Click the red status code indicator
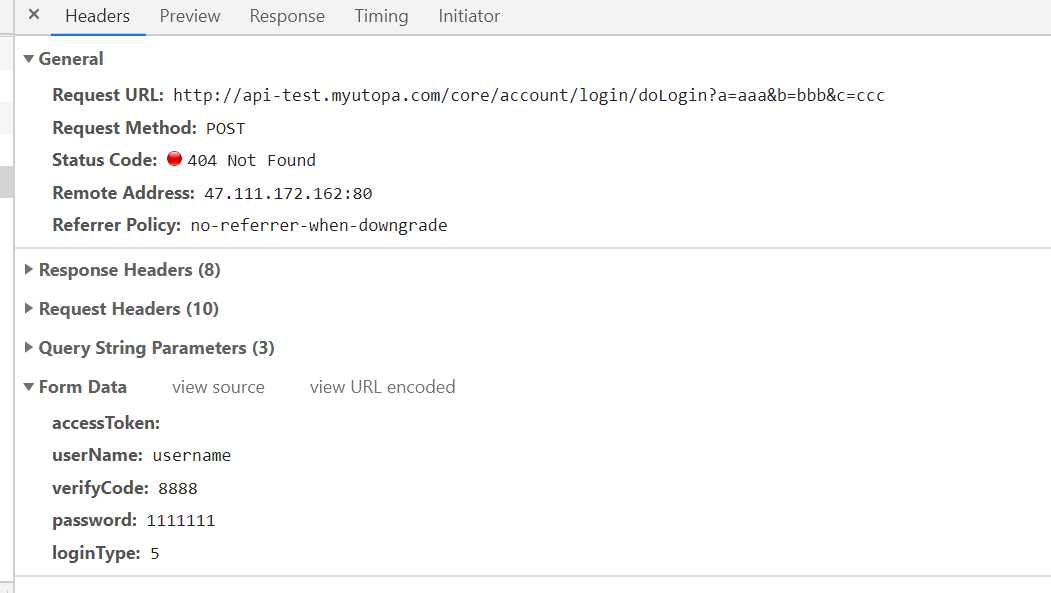Image resolution: width=1051 pixels, height=593 pixels. (x=174, y=159)
